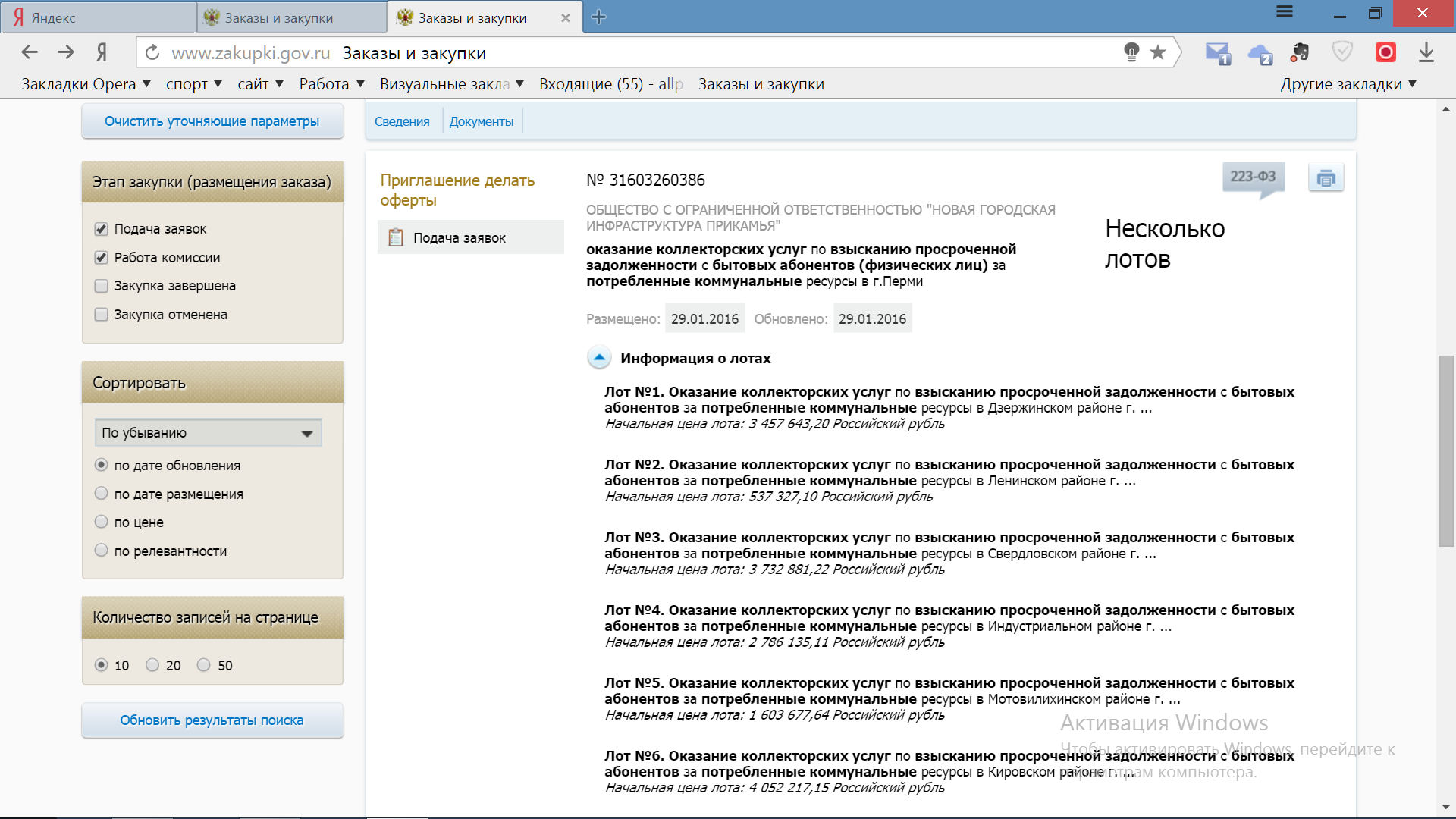Viewport: 1456px width, 819px height.
Task: Click the shield protection icon
Action: (1342, 52)
